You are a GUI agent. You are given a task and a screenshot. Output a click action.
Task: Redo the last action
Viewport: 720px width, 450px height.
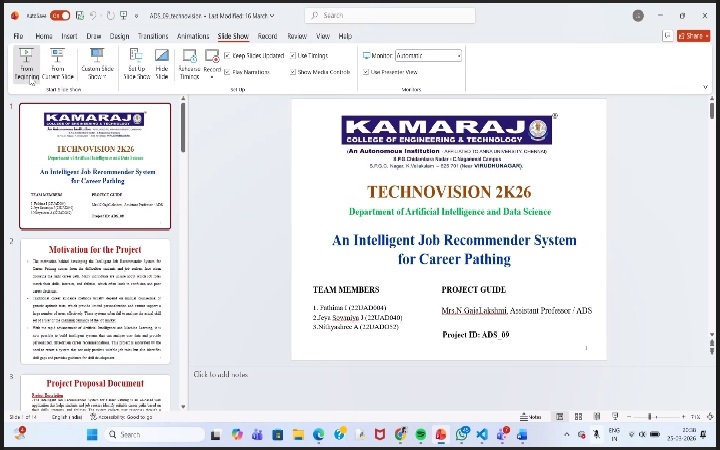111,16
